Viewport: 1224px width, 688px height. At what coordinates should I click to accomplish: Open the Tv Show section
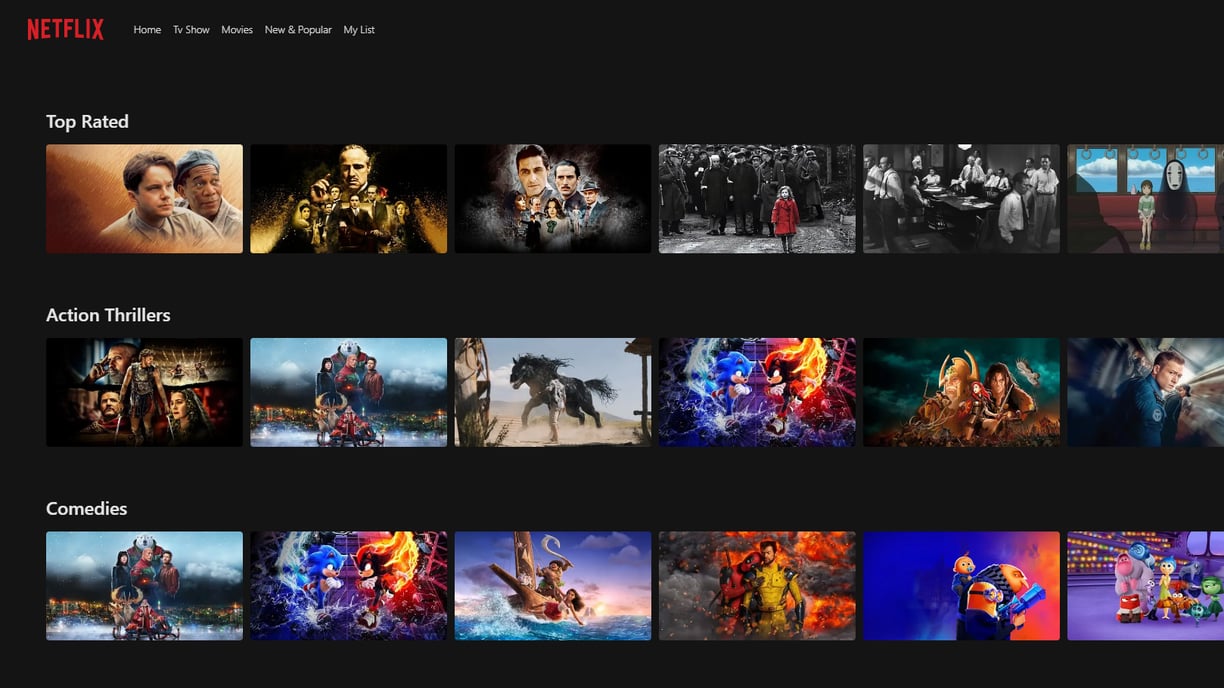coord(191,30)
